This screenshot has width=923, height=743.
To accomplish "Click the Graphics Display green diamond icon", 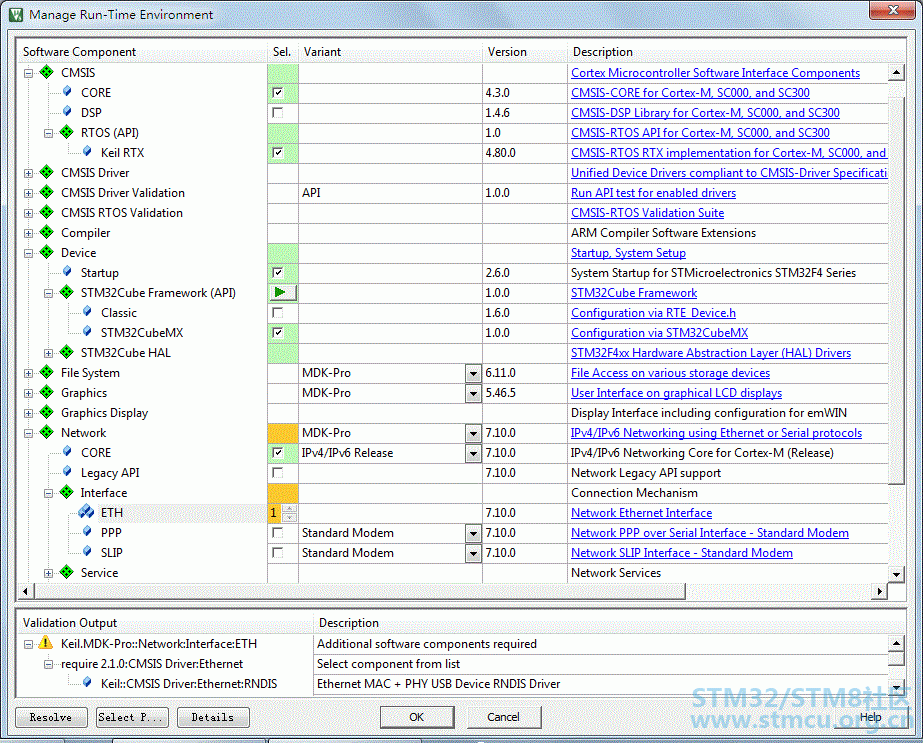I will coord(47,413).
